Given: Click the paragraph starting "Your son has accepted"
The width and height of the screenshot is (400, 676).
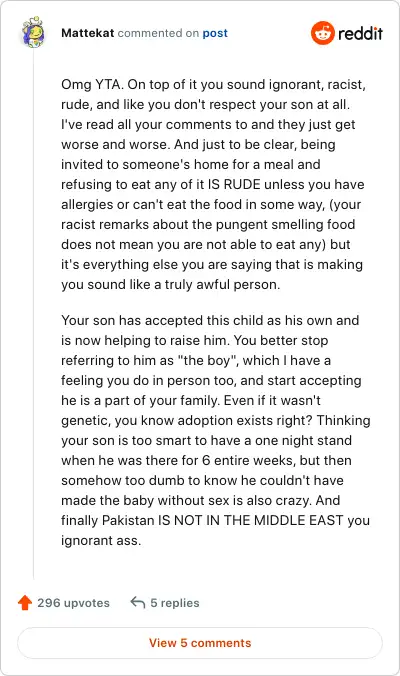Looking at the screenshot, I should 216,430.
